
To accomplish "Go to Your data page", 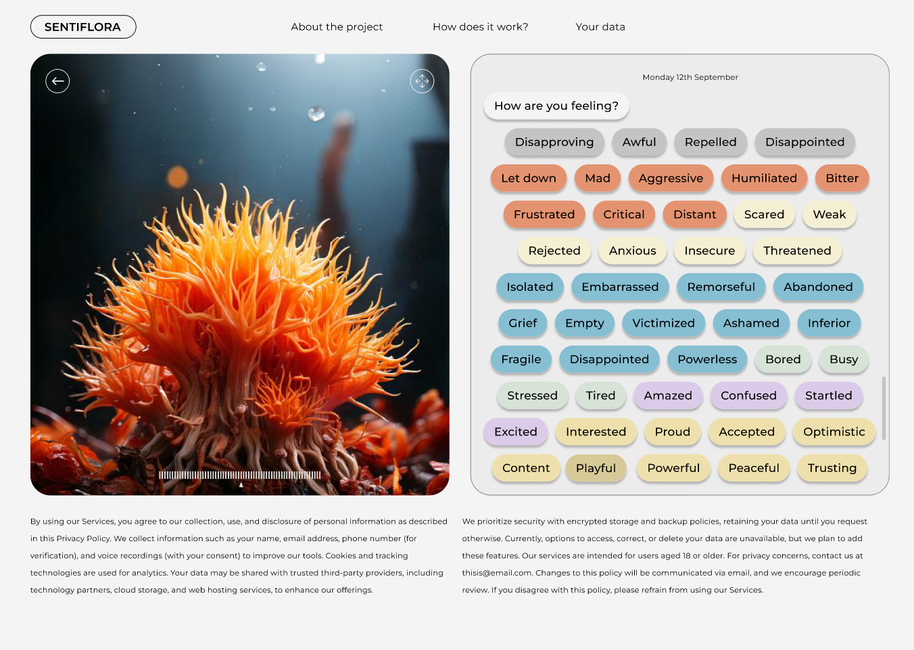I will pyautogui.click(x=600, y=27).
